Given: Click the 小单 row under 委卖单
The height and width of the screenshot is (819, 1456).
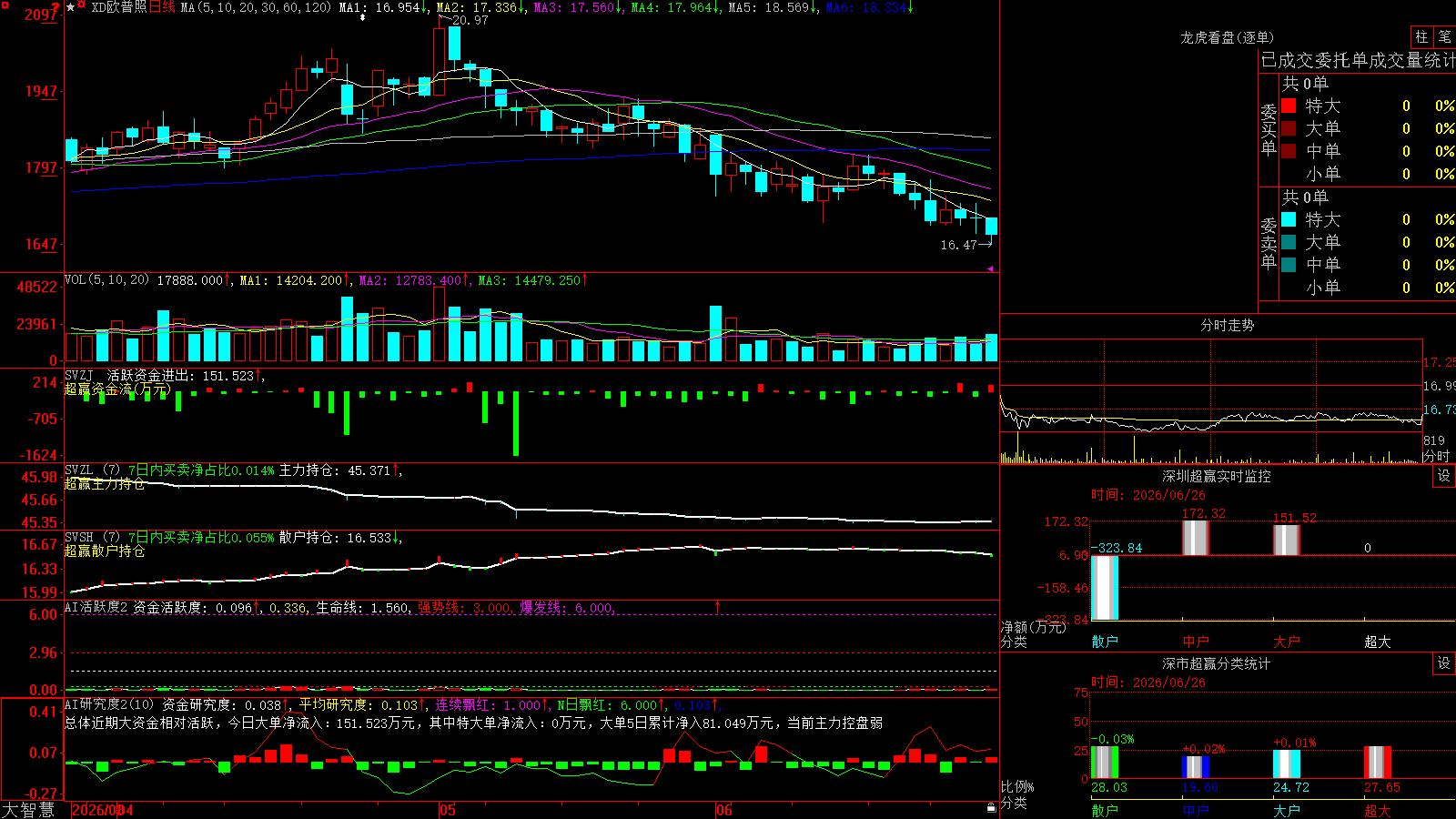Looking at the screenshot, I should coord(1368,288).
